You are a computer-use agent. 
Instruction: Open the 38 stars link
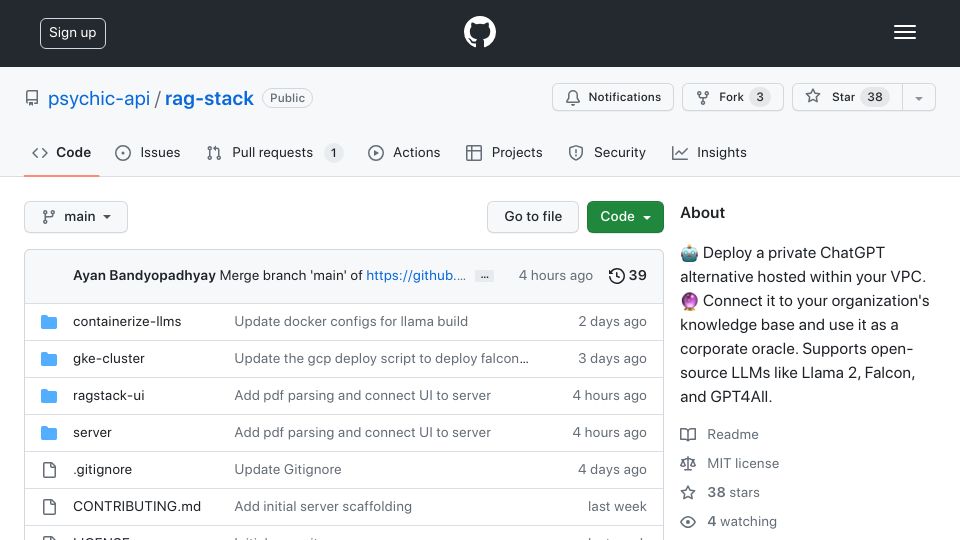tap(733, 492)
